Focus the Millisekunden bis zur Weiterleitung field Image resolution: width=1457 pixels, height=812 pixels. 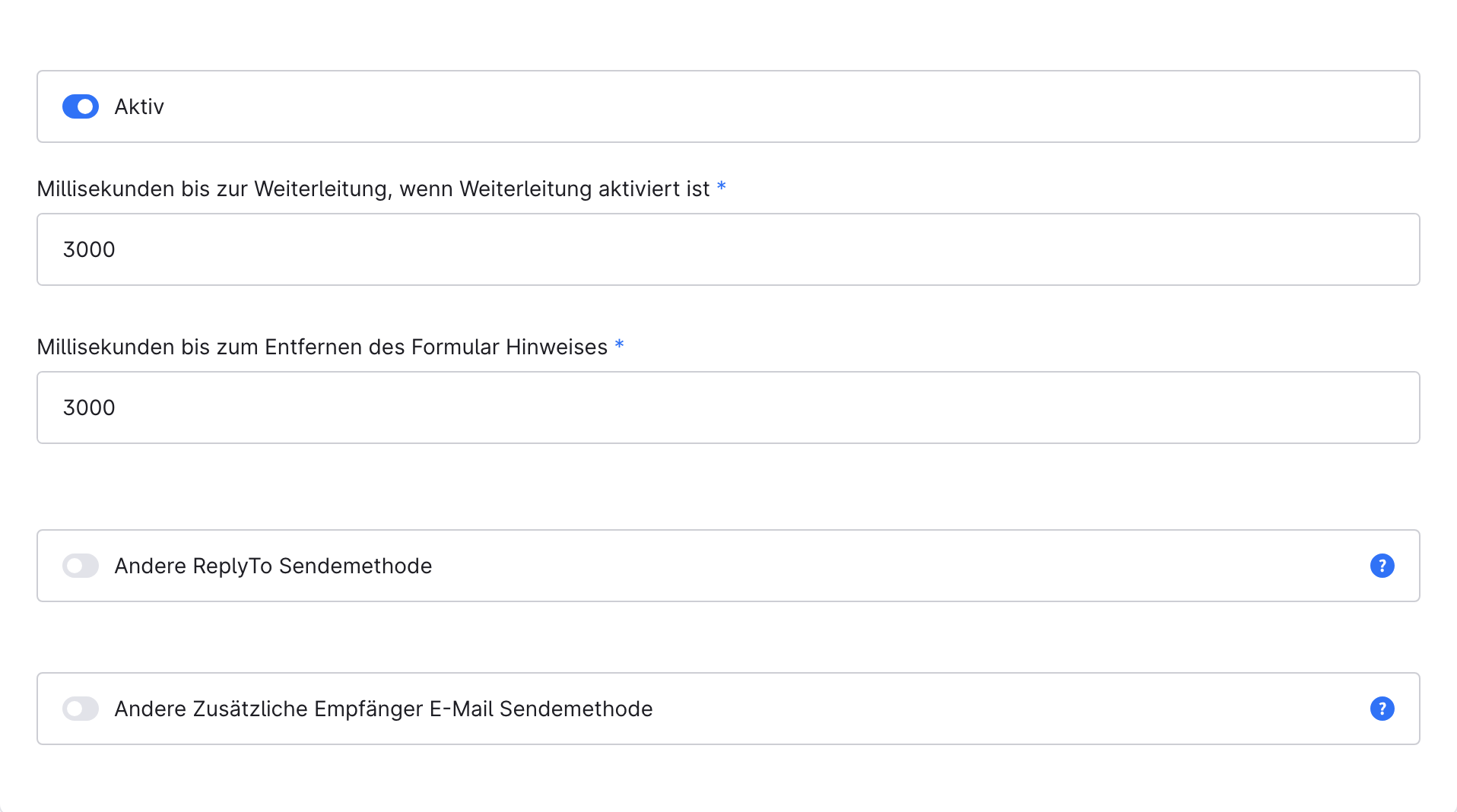(x=727, y=249)
